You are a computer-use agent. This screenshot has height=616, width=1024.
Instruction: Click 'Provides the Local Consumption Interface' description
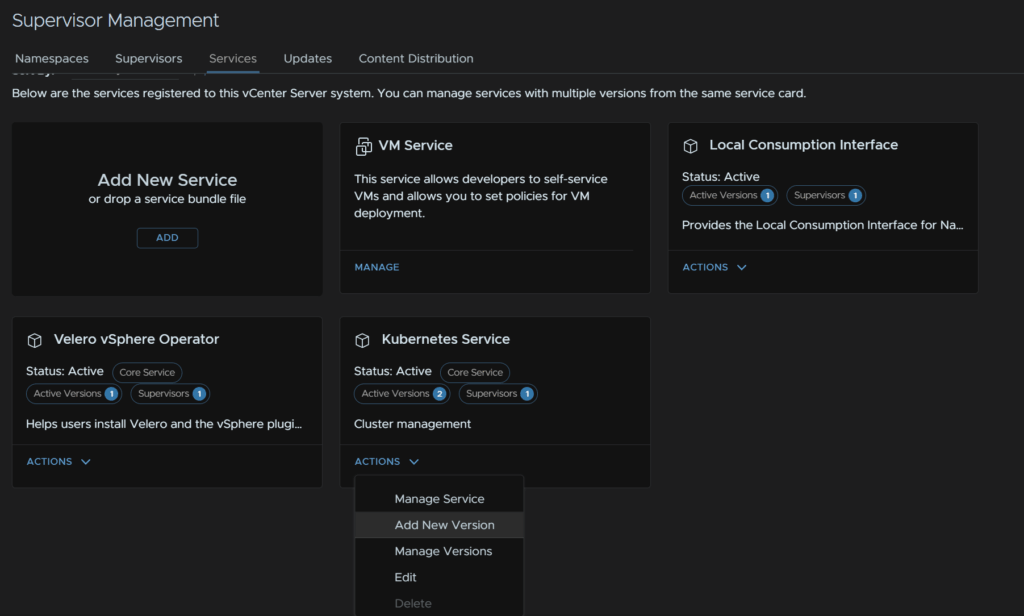tap(822, 225)
